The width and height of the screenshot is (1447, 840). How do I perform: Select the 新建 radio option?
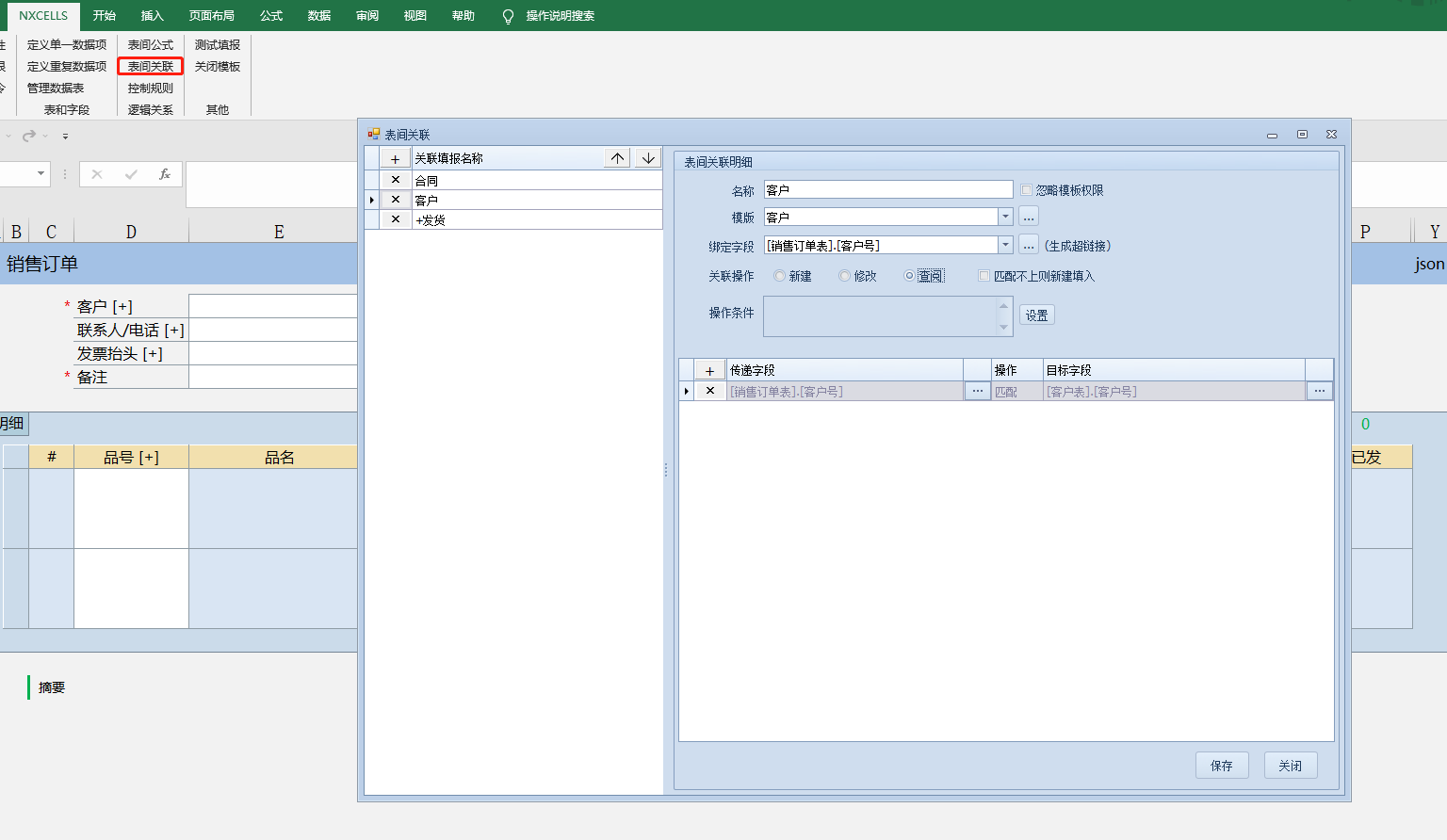[x=780, y=276]
